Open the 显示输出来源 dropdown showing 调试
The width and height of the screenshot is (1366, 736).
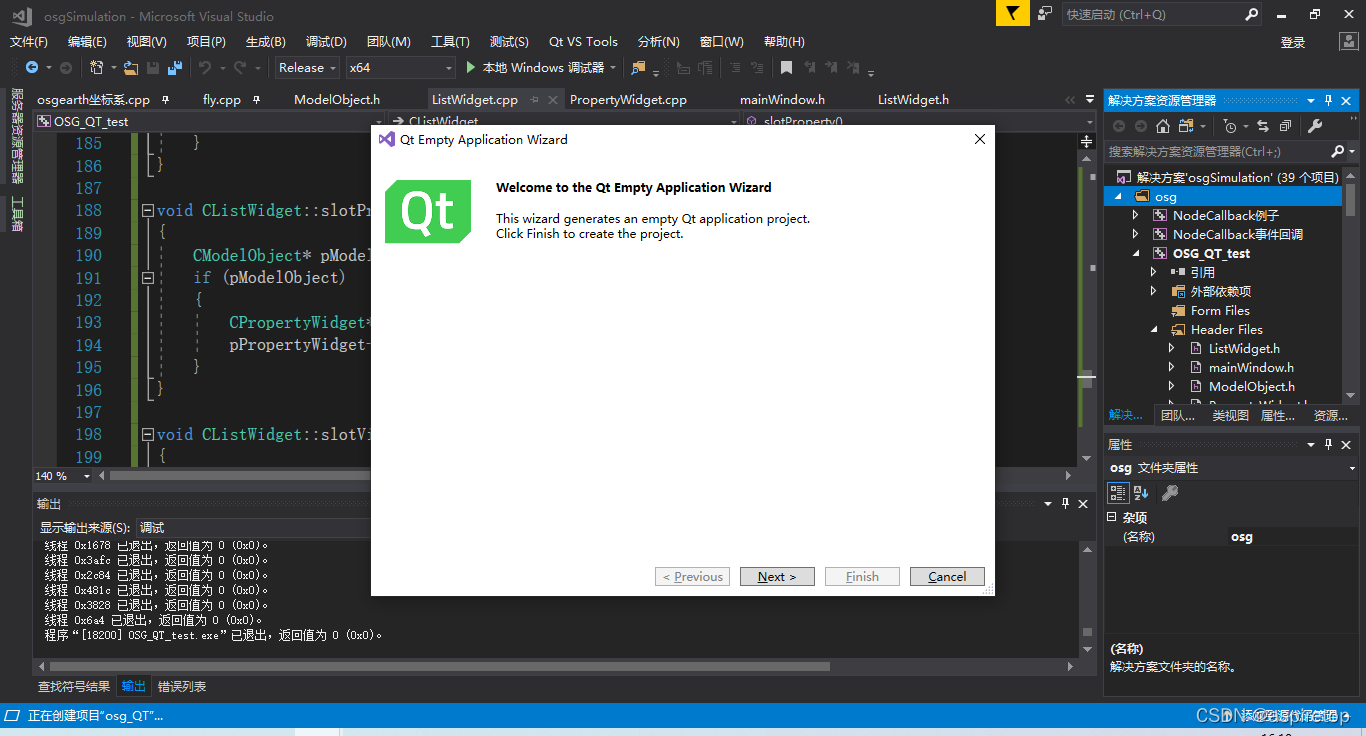[253, 528]
